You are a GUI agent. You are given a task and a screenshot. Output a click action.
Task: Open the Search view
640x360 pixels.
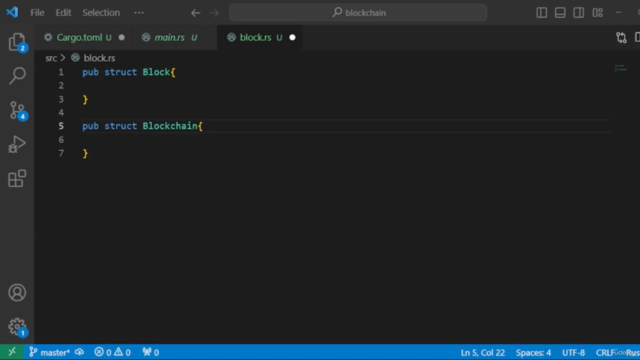[17, 76]
